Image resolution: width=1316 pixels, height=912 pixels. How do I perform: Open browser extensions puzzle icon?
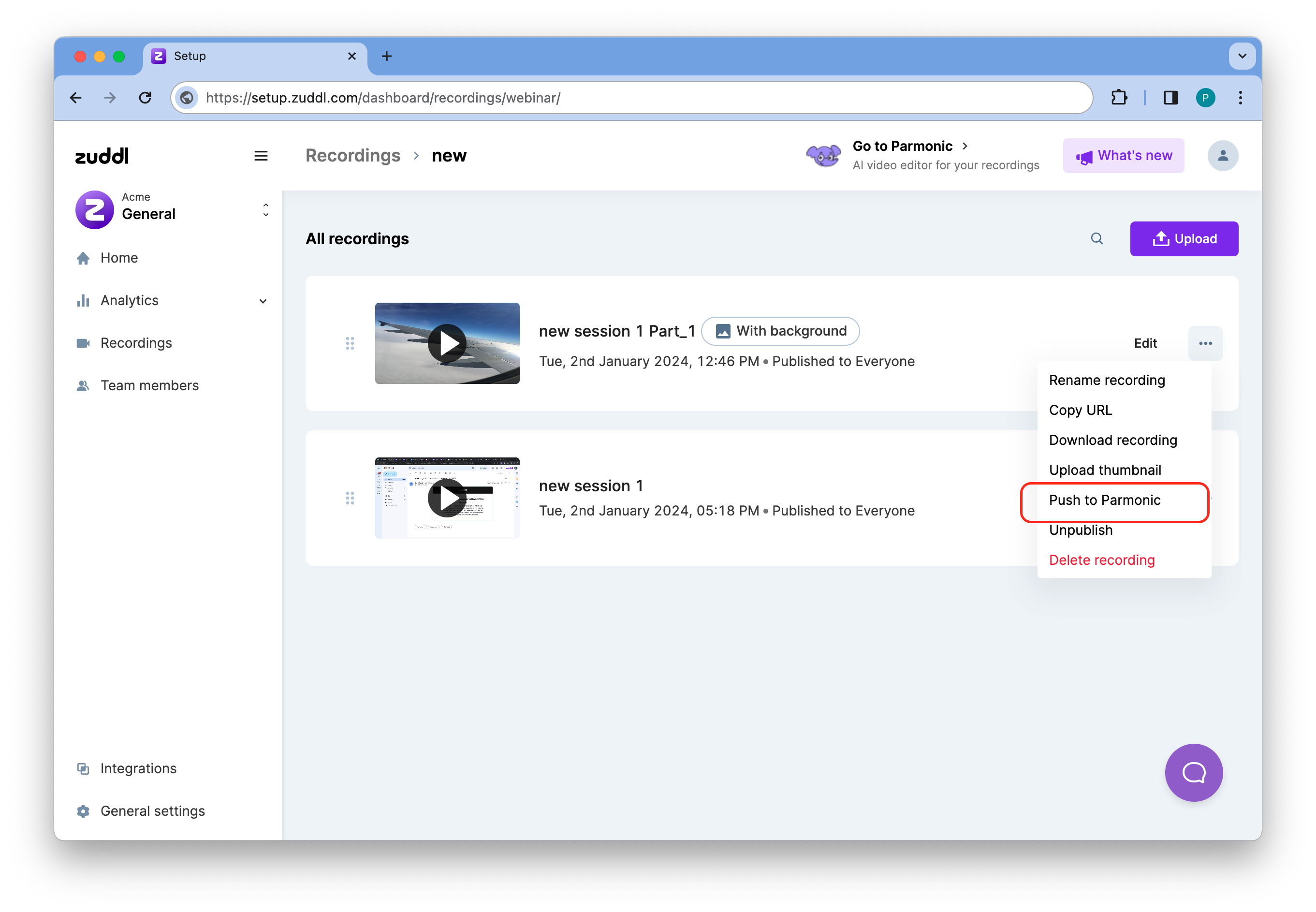1119,98
